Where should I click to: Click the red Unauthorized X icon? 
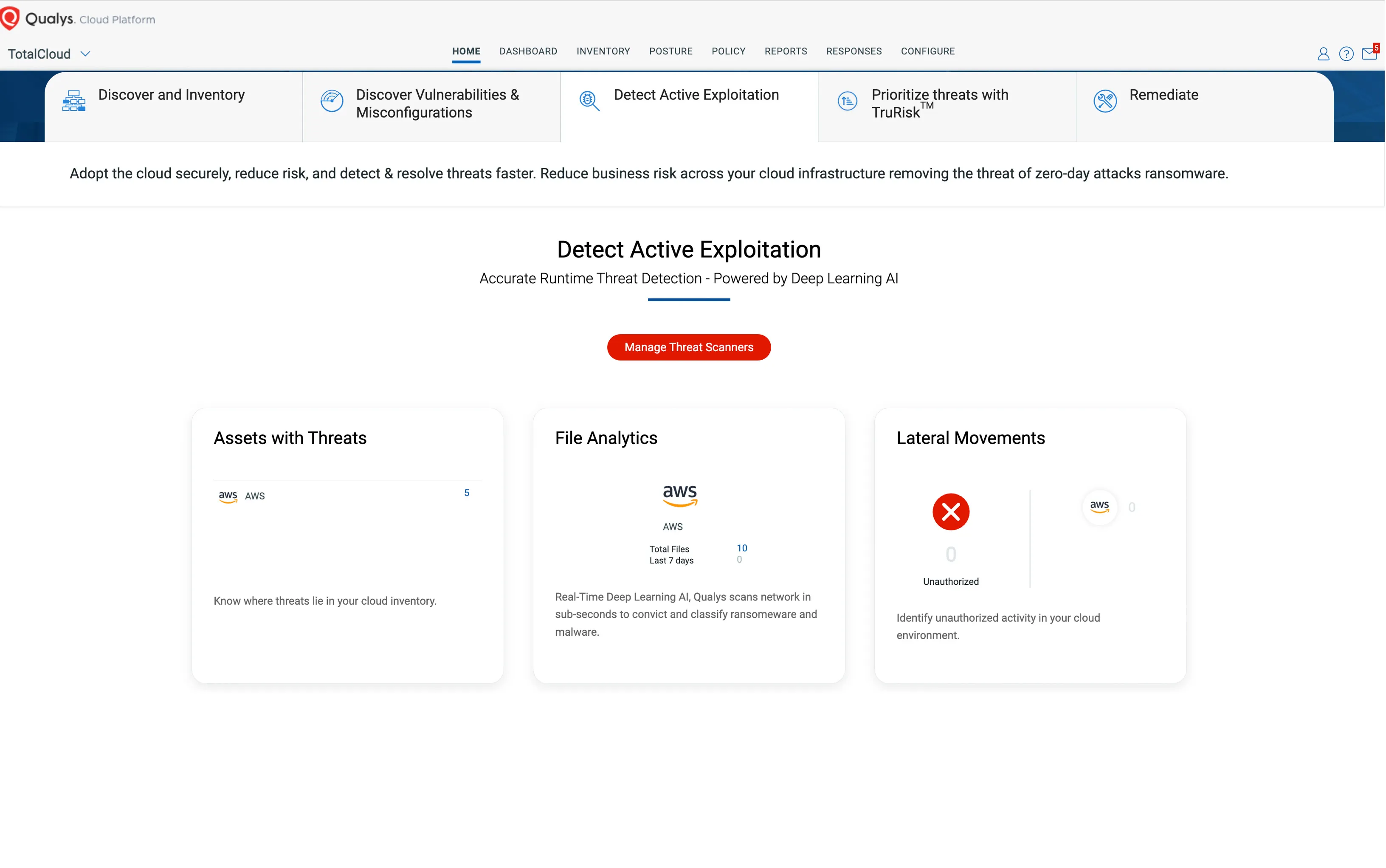coord(950,511)
